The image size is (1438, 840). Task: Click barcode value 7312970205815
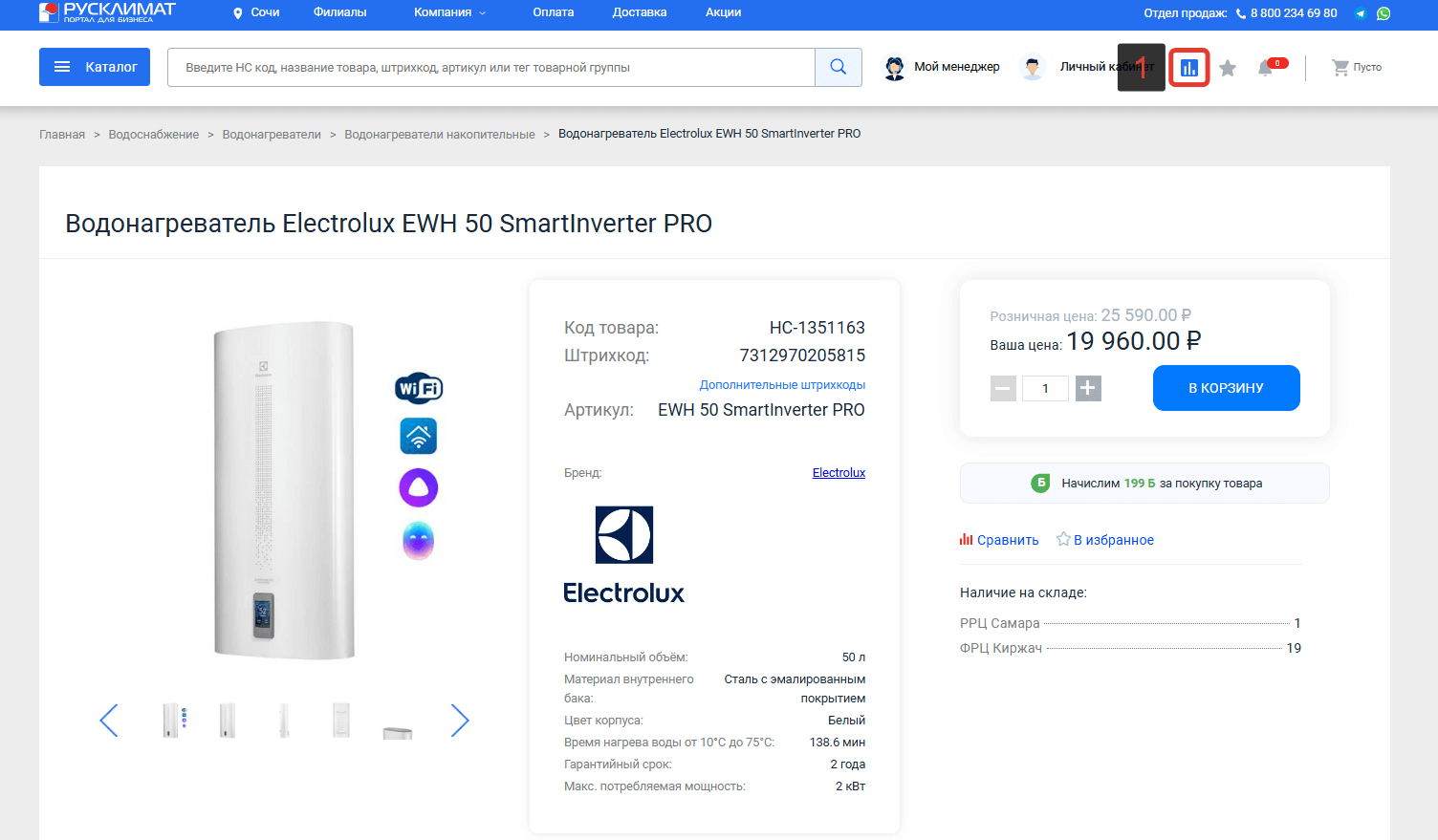point(802,355)
